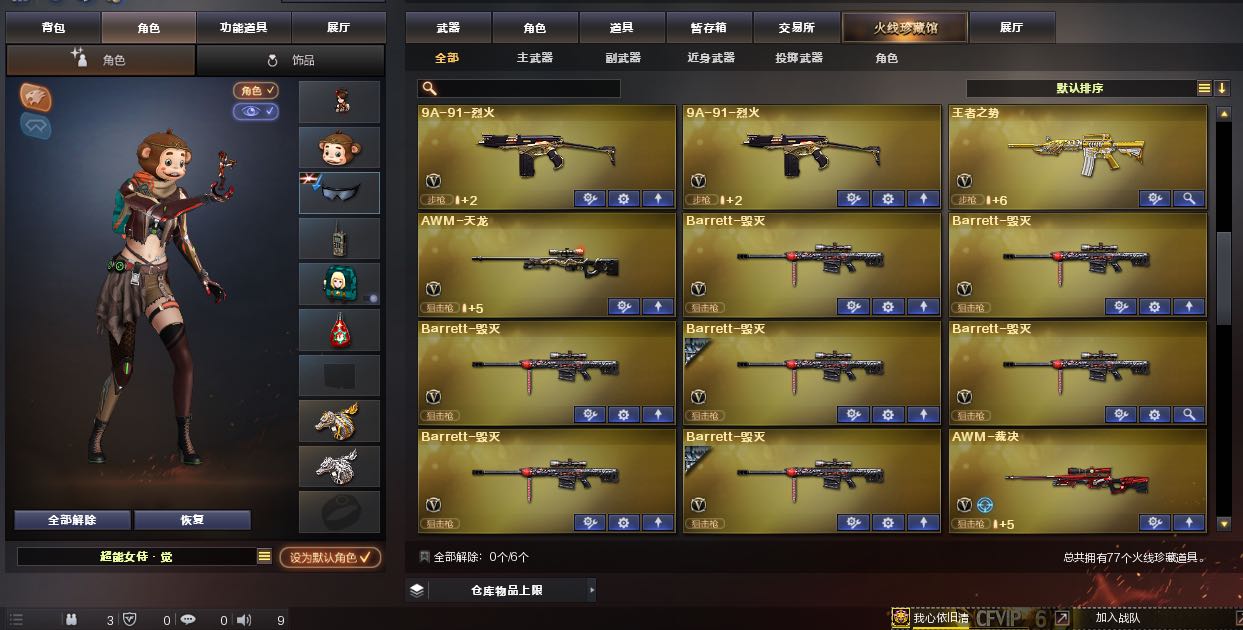Click the orange beast emblem icon beside character
Screen dimensions: 1243x630
[35, 97]
